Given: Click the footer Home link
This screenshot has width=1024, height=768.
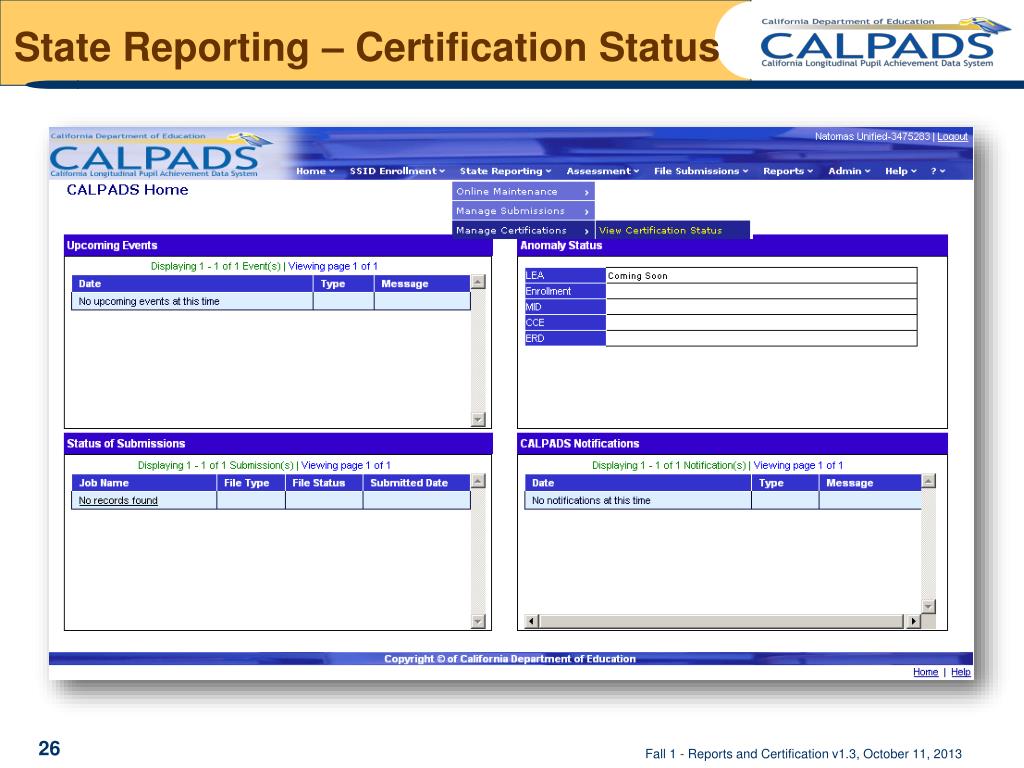Looking at the screenshot, I should [925, 672].
